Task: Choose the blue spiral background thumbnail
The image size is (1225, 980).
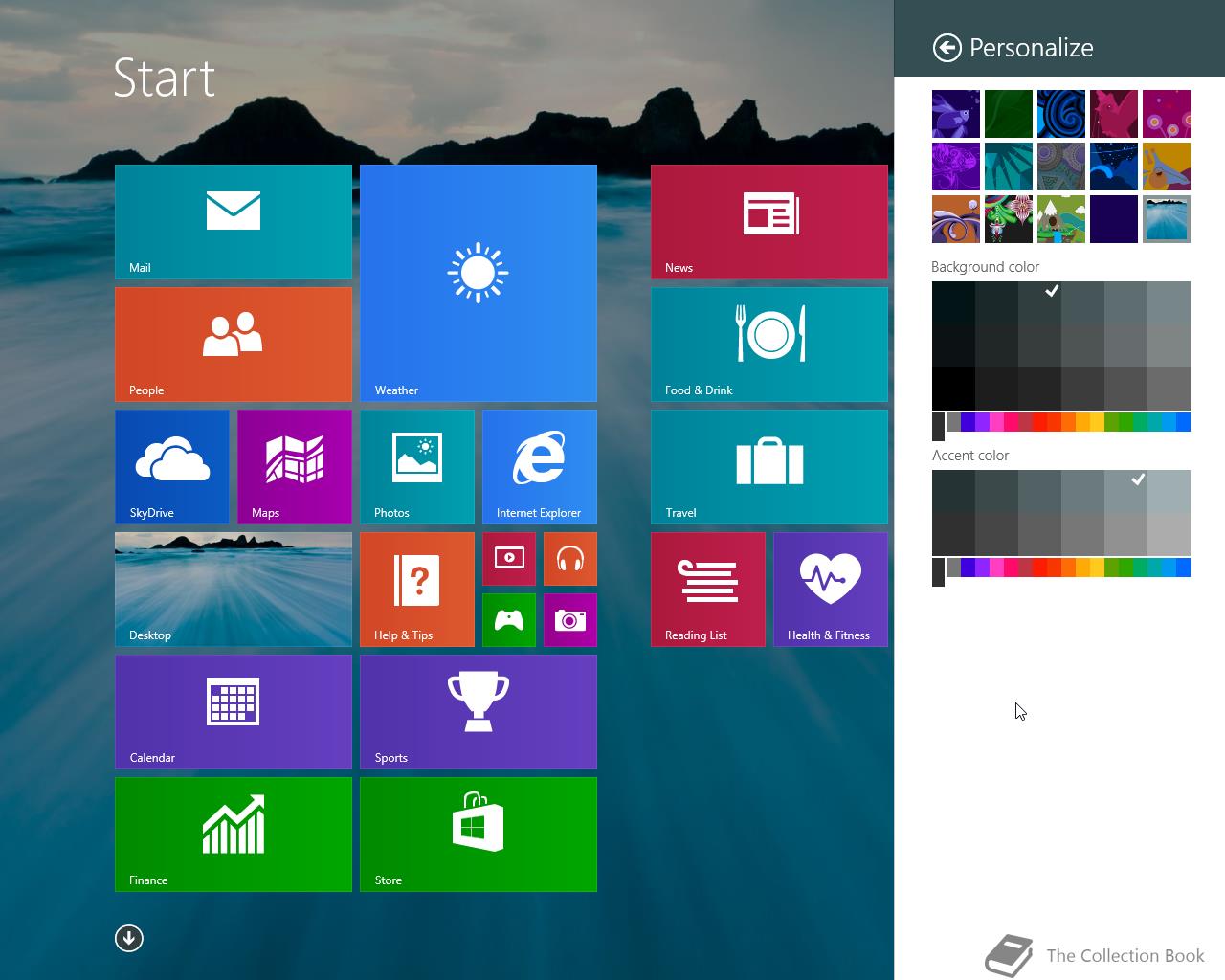Action: (x=1061, y=114)
